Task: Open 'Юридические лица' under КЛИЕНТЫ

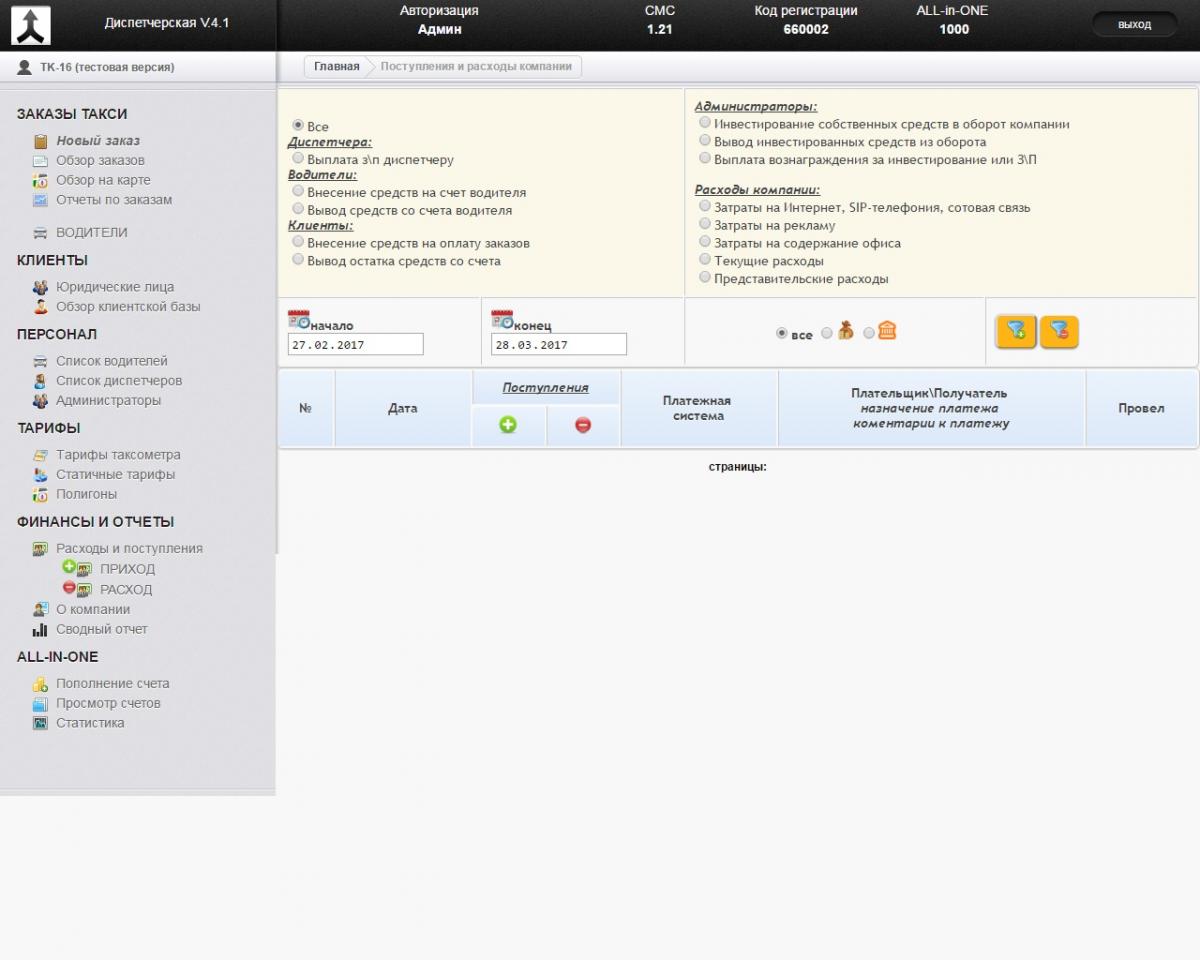Action: [x=115, y=287]
